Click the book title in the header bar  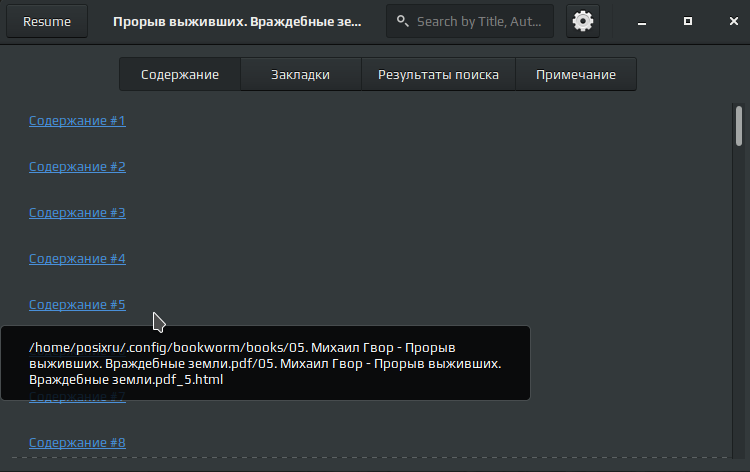pyautogui.click(x=237, y=22)
